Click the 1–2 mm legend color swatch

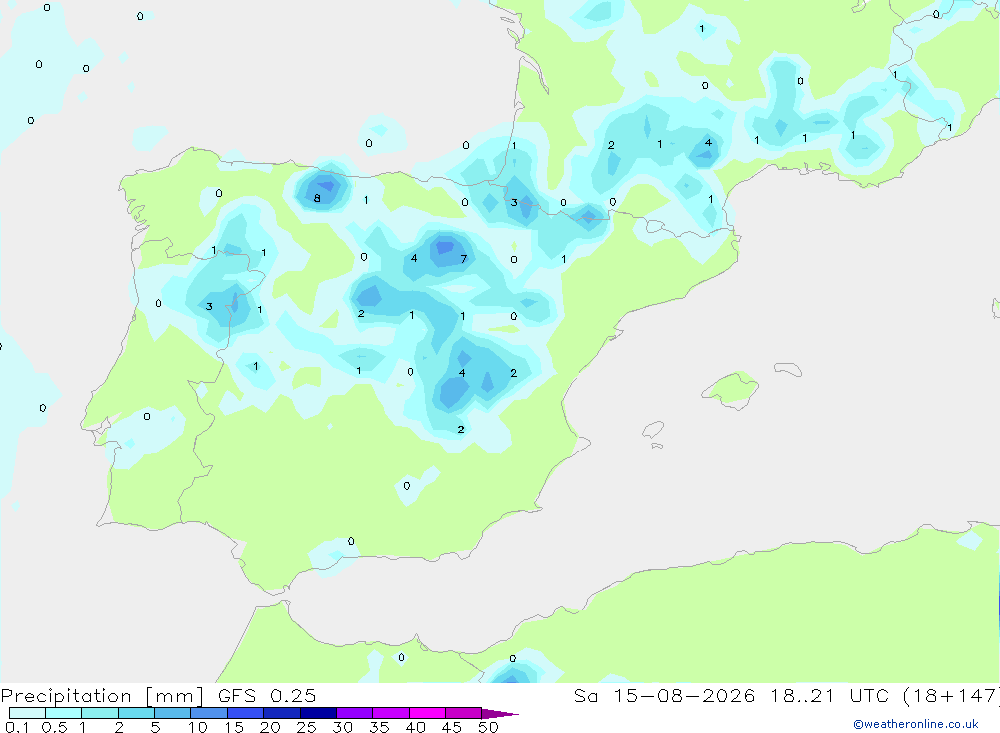100,713
